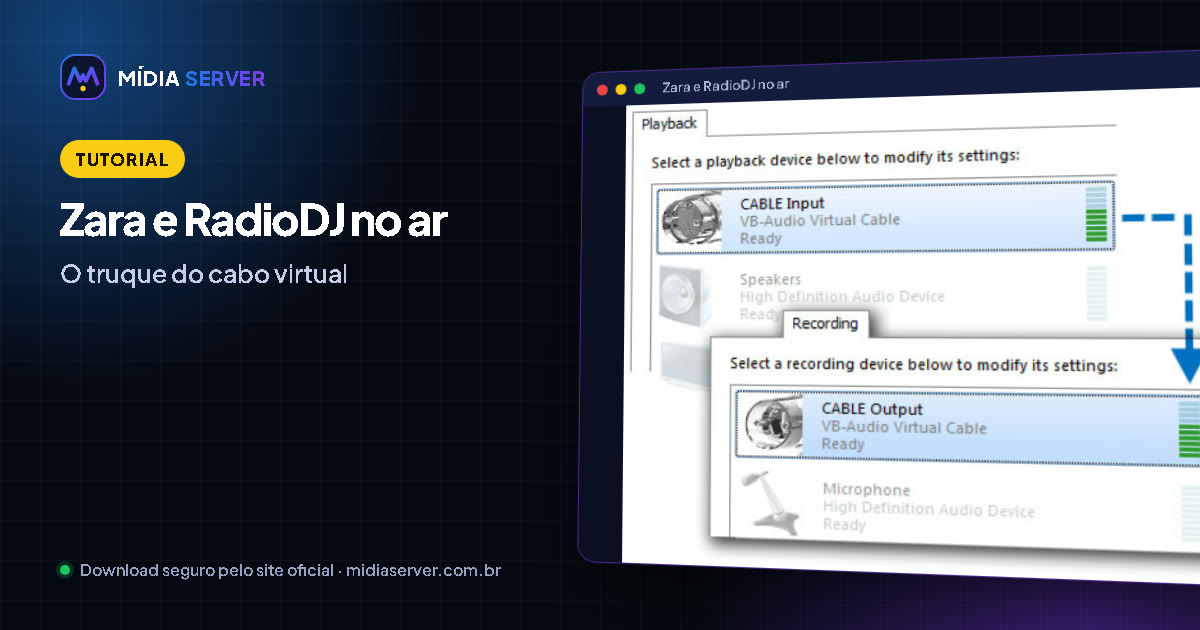Image resolution: width=1200 pixels, height=630 pixels.
Task: Click the MÍDIA SERVER brand name
Action: point(192,78)
